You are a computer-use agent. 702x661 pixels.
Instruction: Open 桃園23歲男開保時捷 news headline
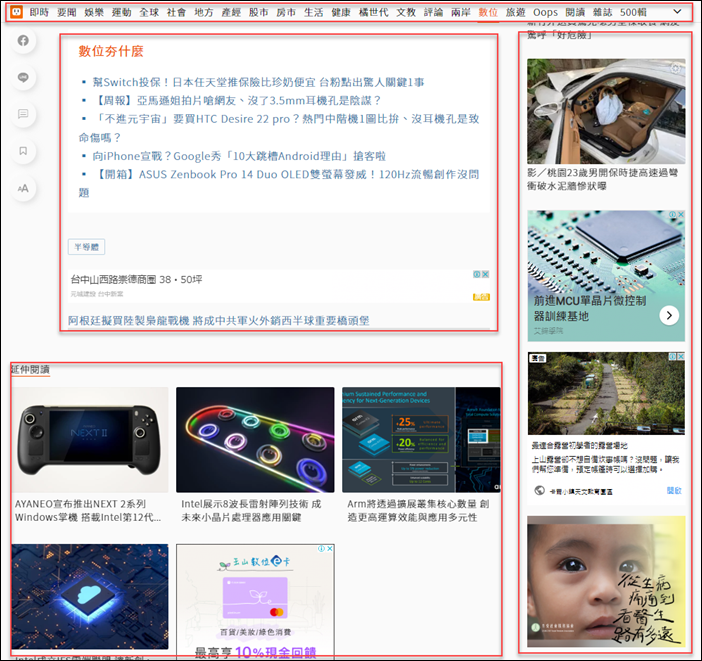(x=603, y=179)
